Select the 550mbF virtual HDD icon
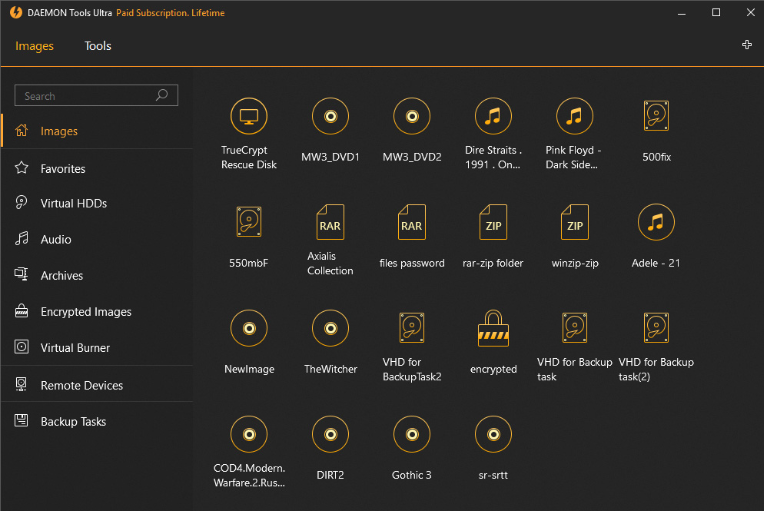Screen dimensions: 764x511 [x=249, y=222]
